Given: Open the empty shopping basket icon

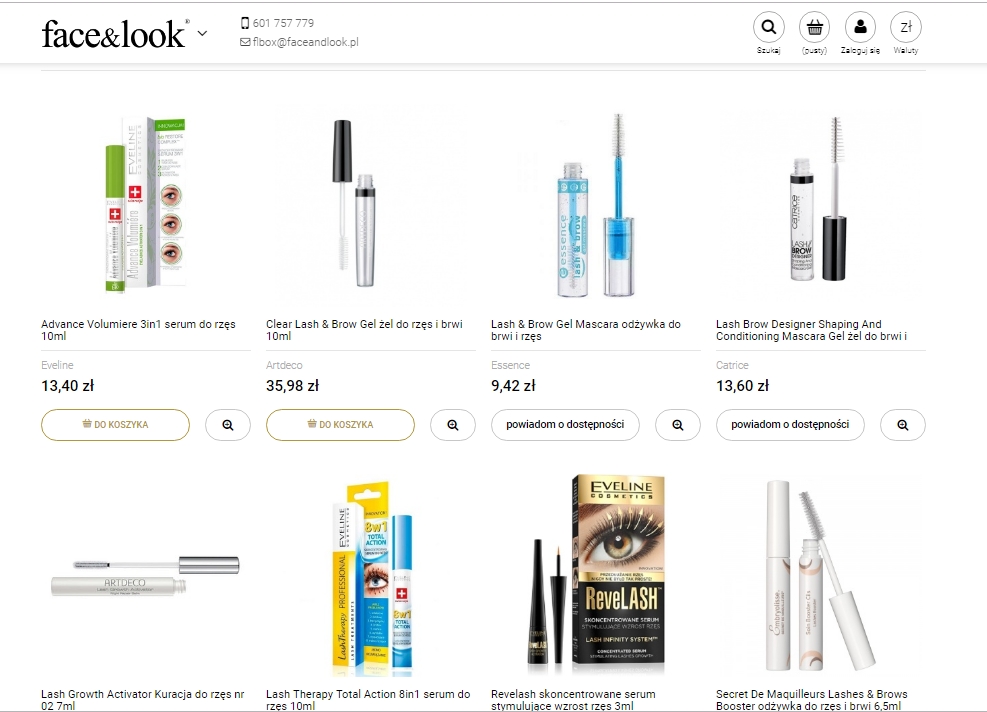Looking at the screenshot, I should (x=815, y=28).
